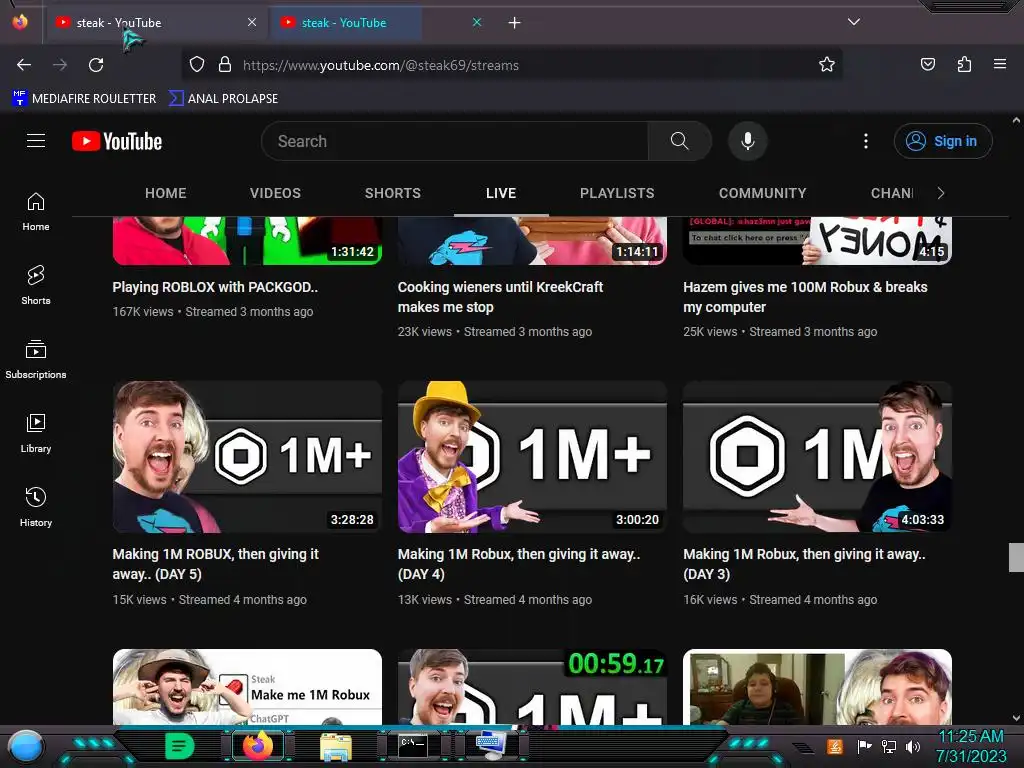Switch to the channel HOME tab
The height and width of the screenshot is (768, 1024).
tap(166, 193)
